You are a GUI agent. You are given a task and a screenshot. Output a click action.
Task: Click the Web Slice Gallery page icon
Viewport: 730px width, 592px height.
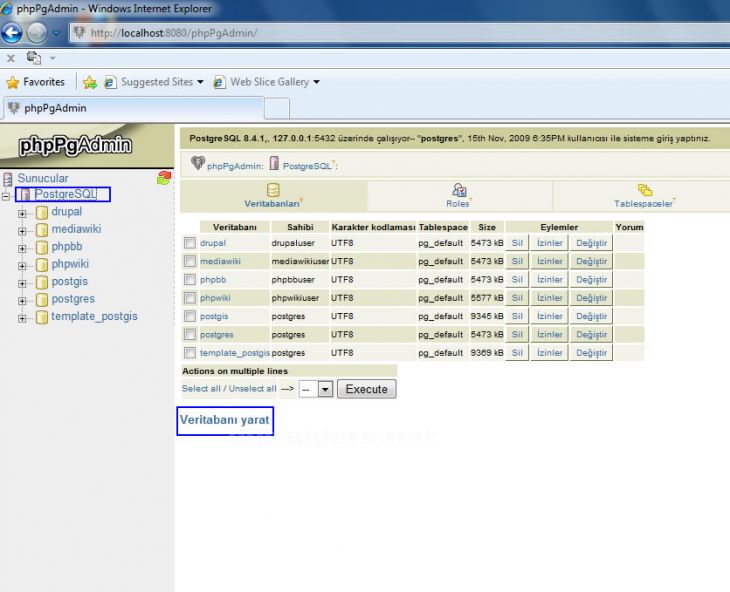pyautogui.click(x=219, y=82)
